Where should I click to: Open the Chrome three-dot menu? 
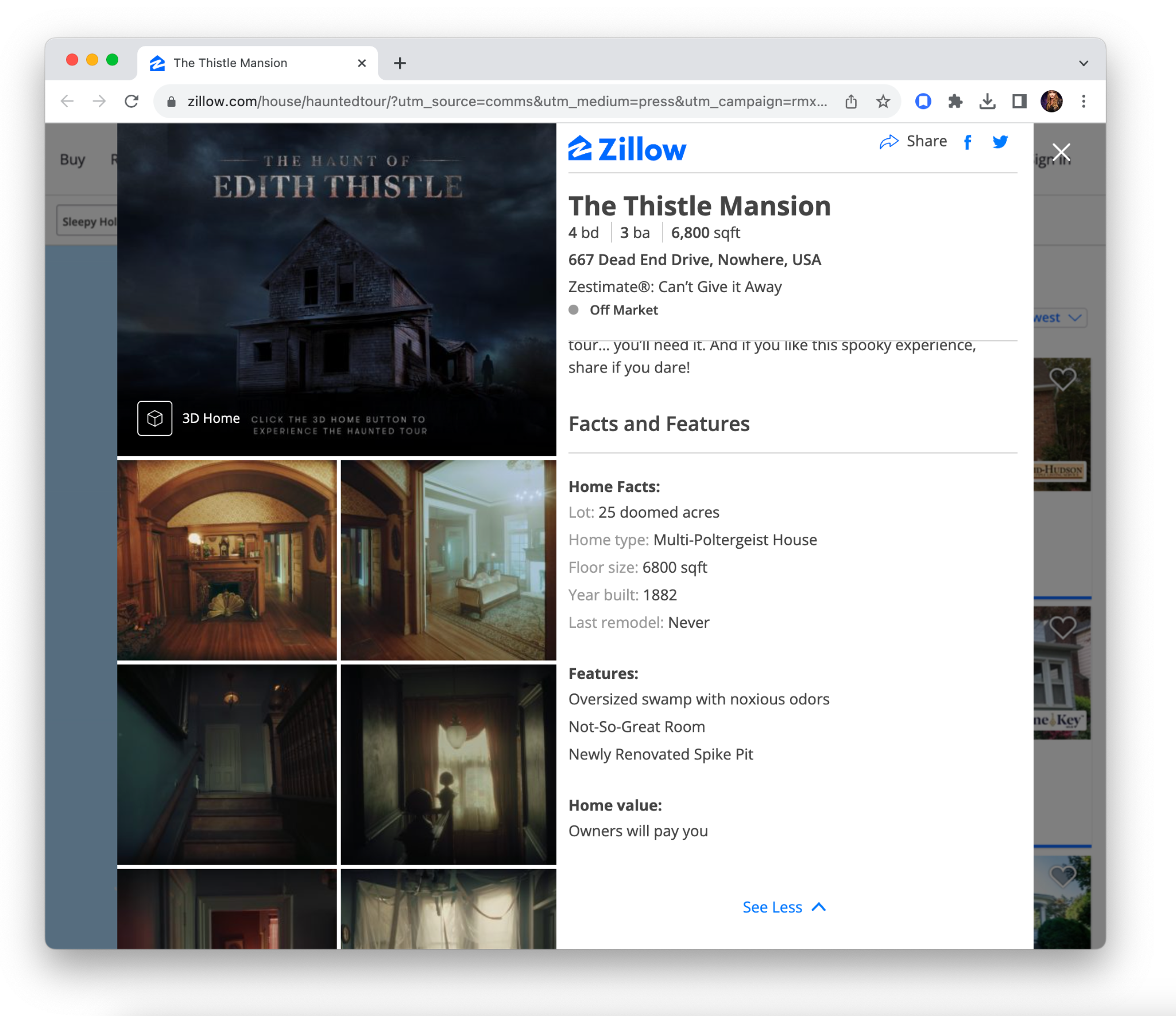1084,102
